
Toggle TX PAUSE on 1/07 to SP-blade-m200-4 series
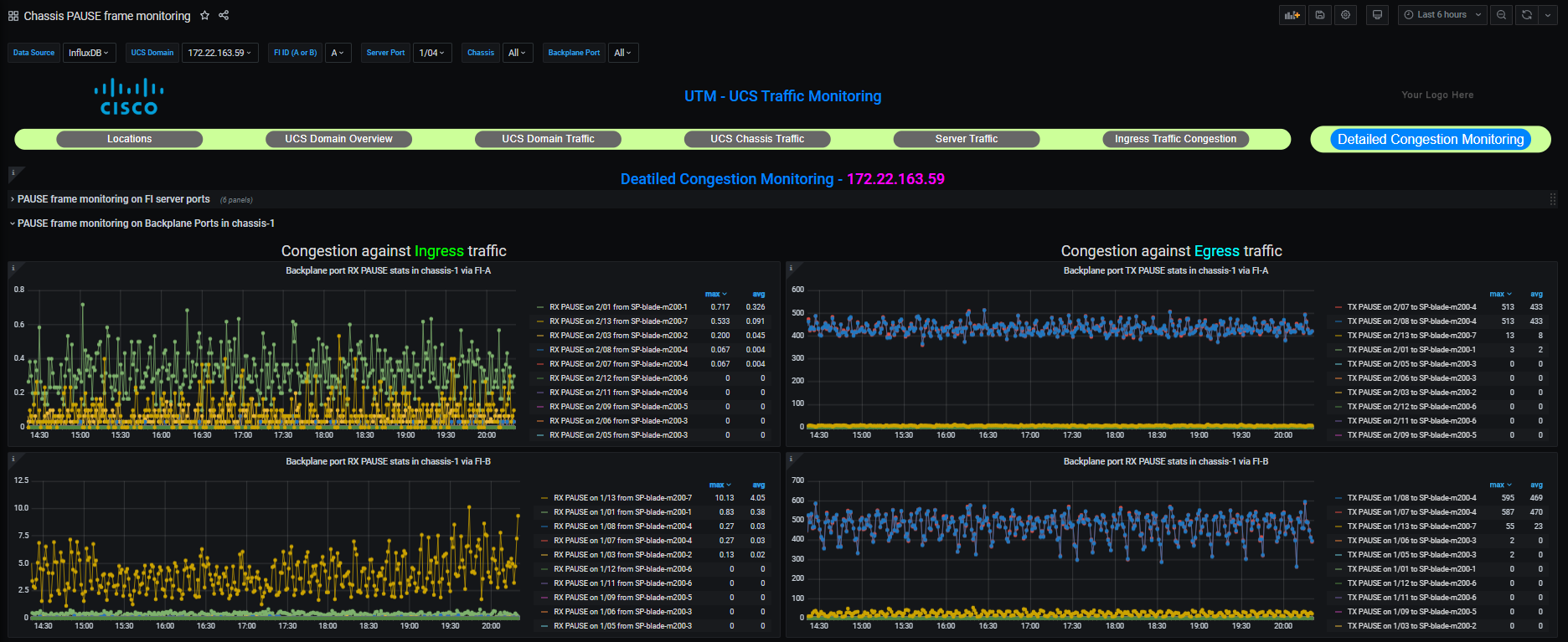point(1411,512)
